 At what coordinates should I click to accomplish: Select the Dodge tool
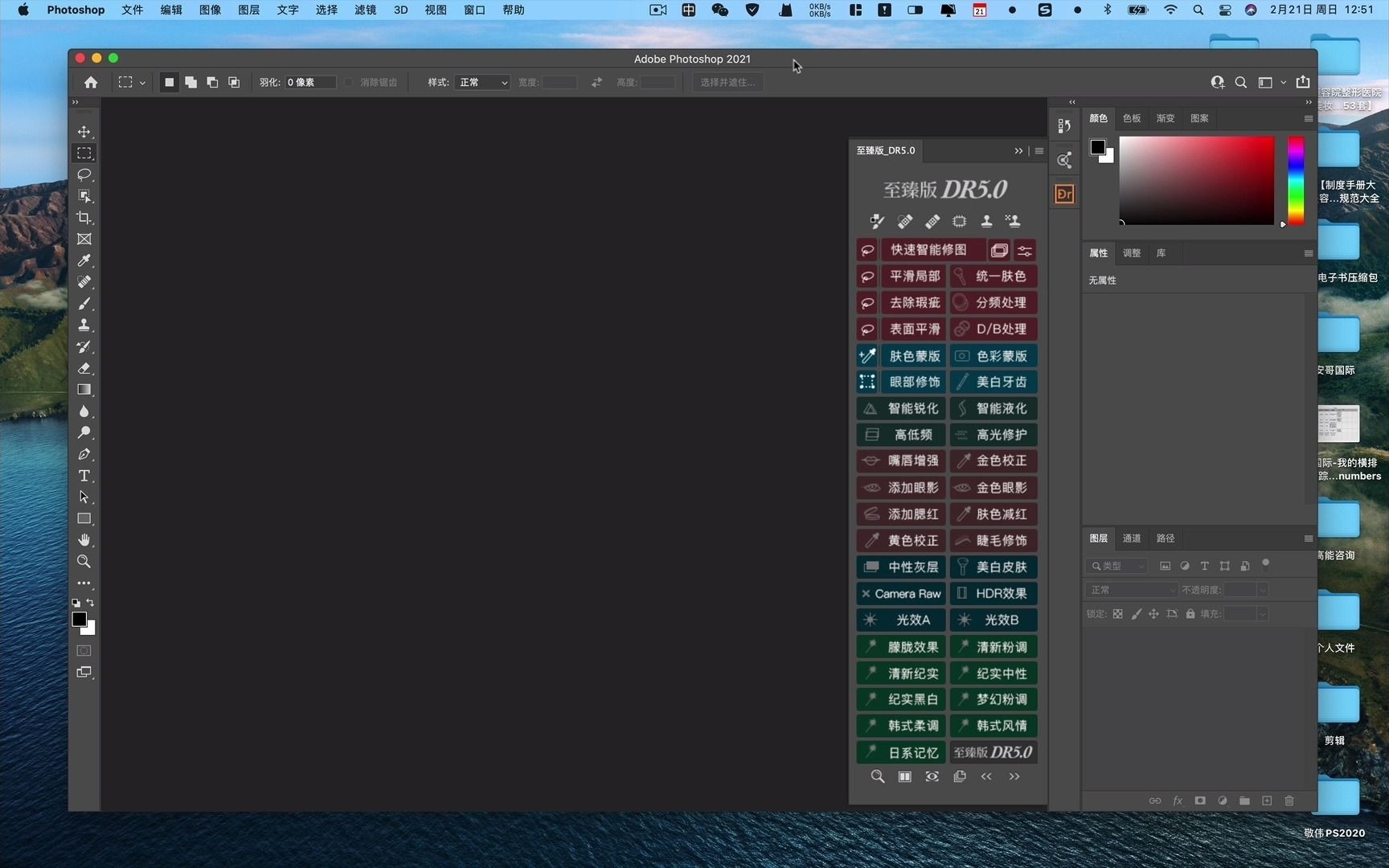coord(84,432)
